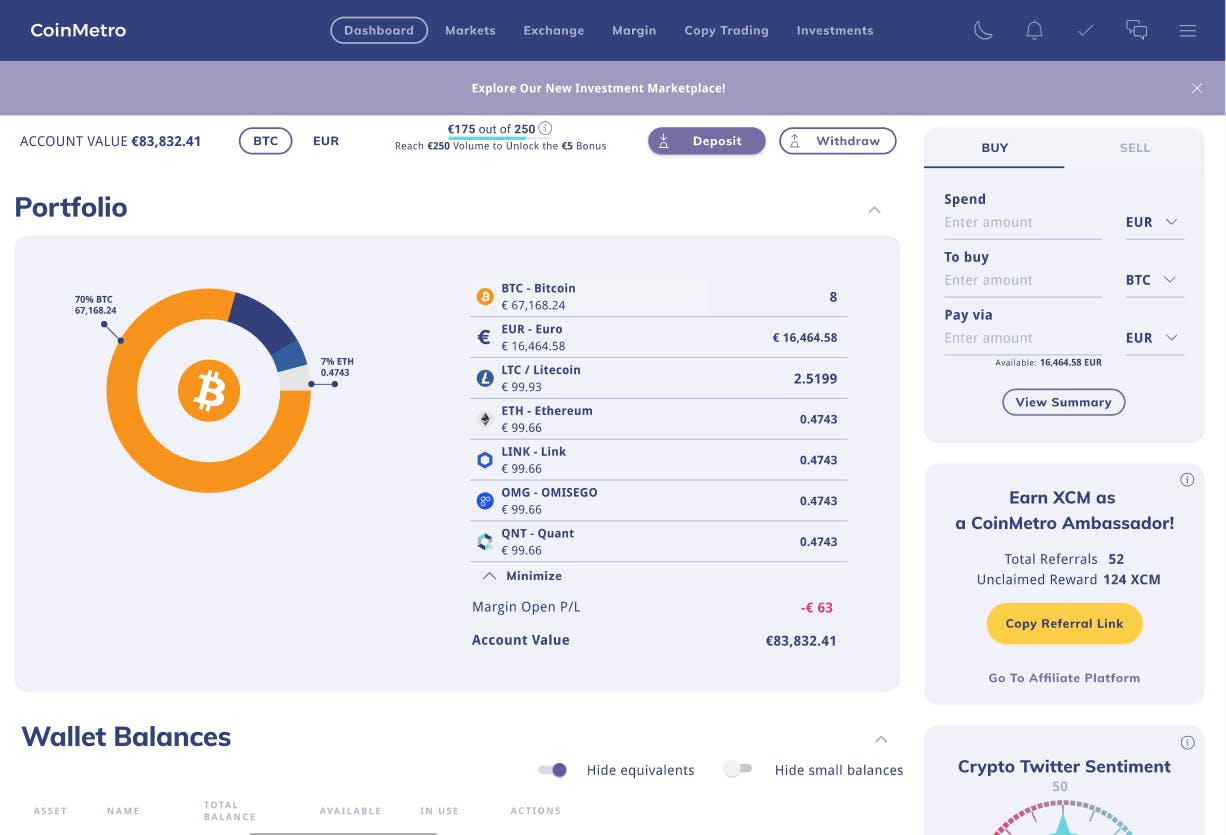1226x835 pixels.
Task: Click Copy Referral Link button
Action: 1064,623
